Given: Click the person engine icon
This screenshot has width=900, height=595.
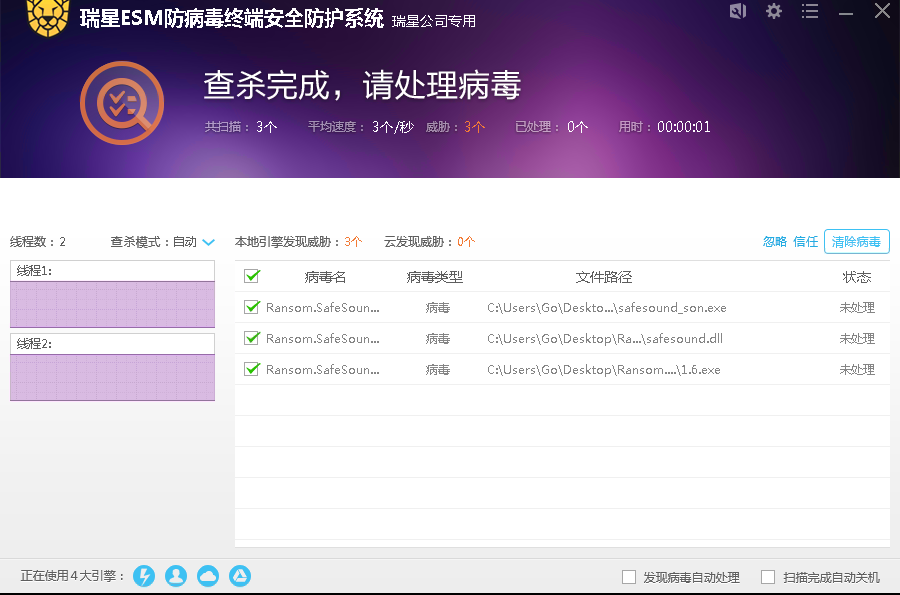Looking at the screenshot, I should tap(176, 576).
